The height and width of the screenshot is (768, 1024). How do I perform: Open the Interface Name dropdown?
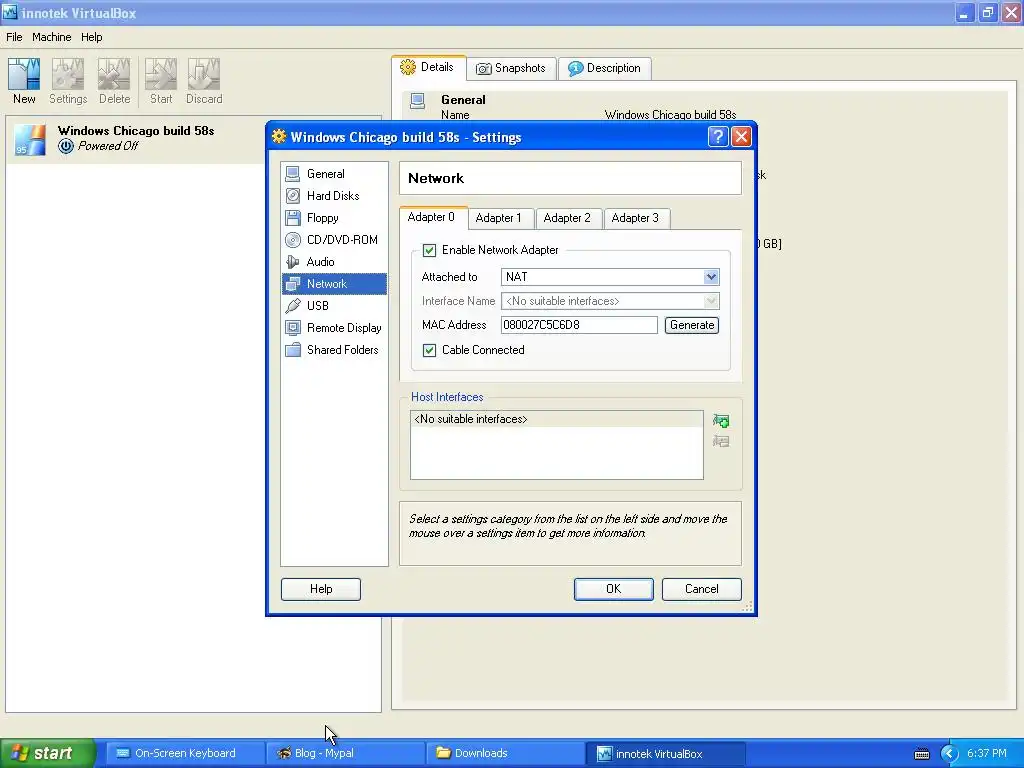pos(610,301)
